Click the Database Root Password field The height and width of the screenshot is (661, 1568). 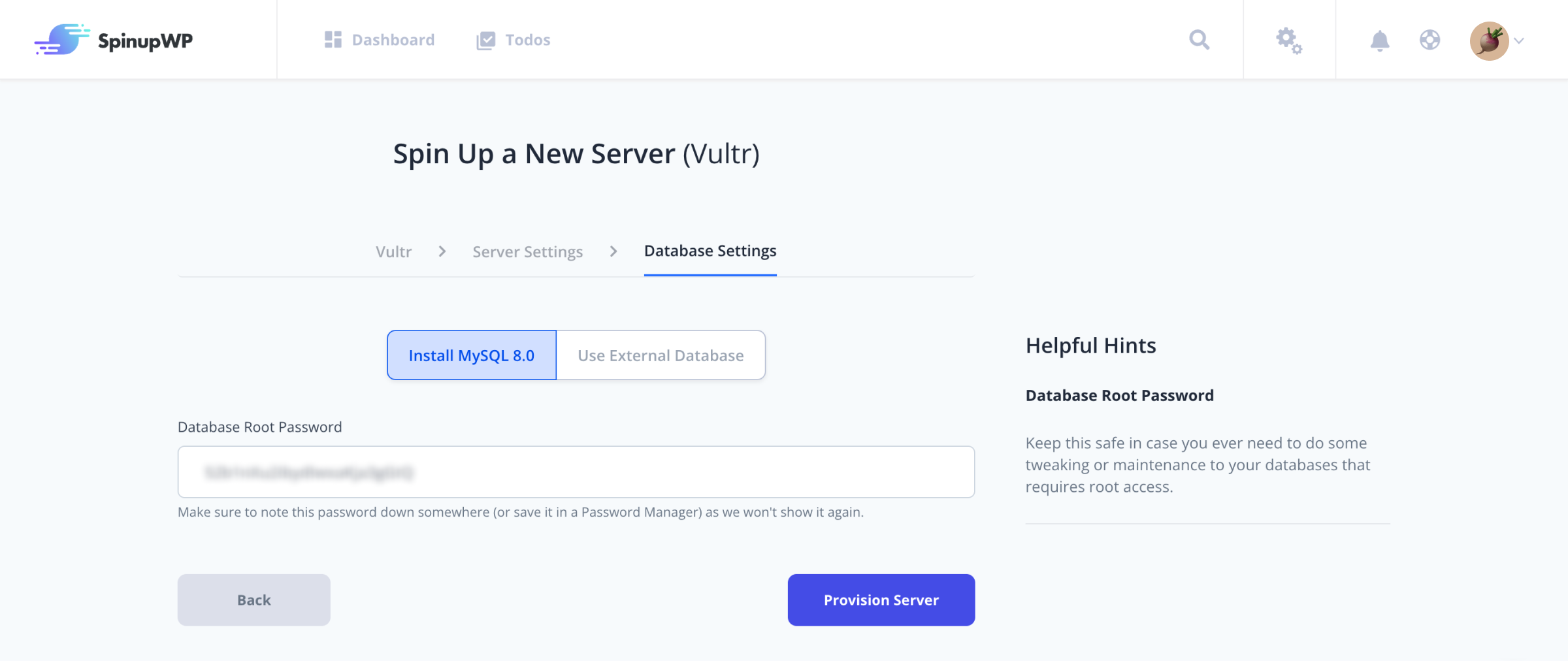point(576,472)
